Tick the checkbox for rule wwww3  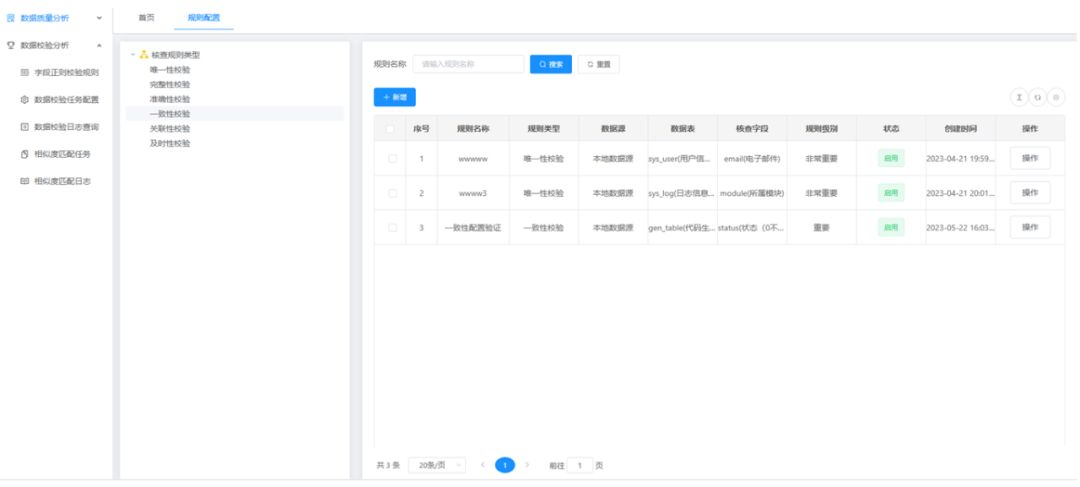coord(393,193)
